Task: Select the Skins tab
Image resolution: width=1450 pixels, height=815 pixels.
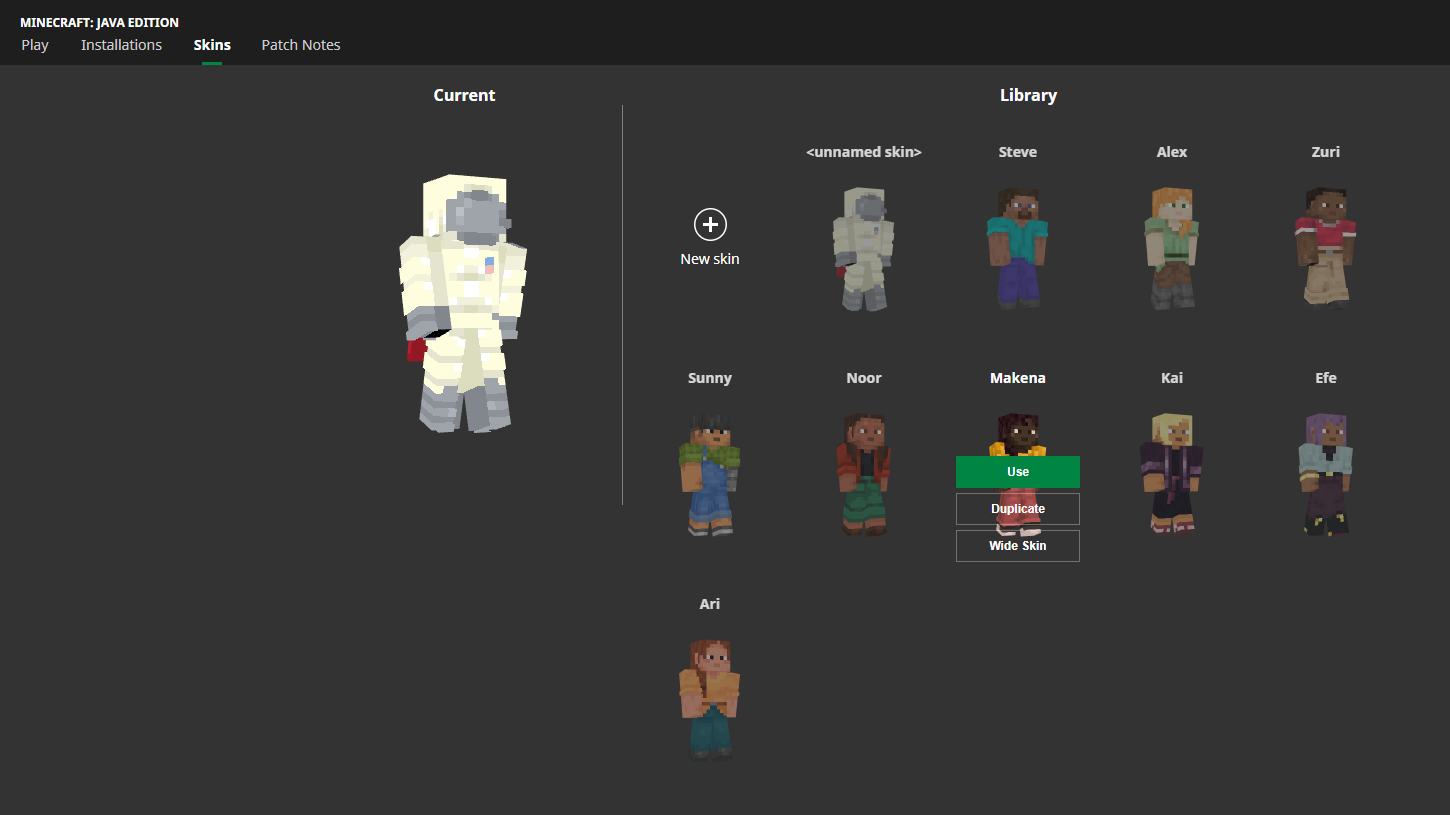Action: 211,44
